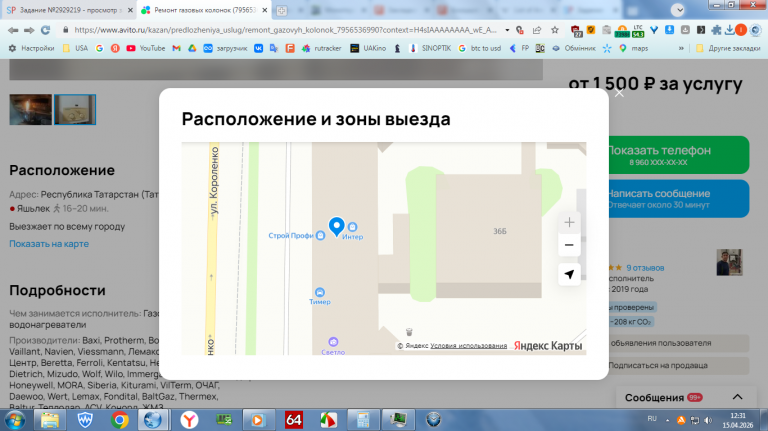Open the LTC extension icon
Screen dimensions: 768x431
tap(638, 30)
